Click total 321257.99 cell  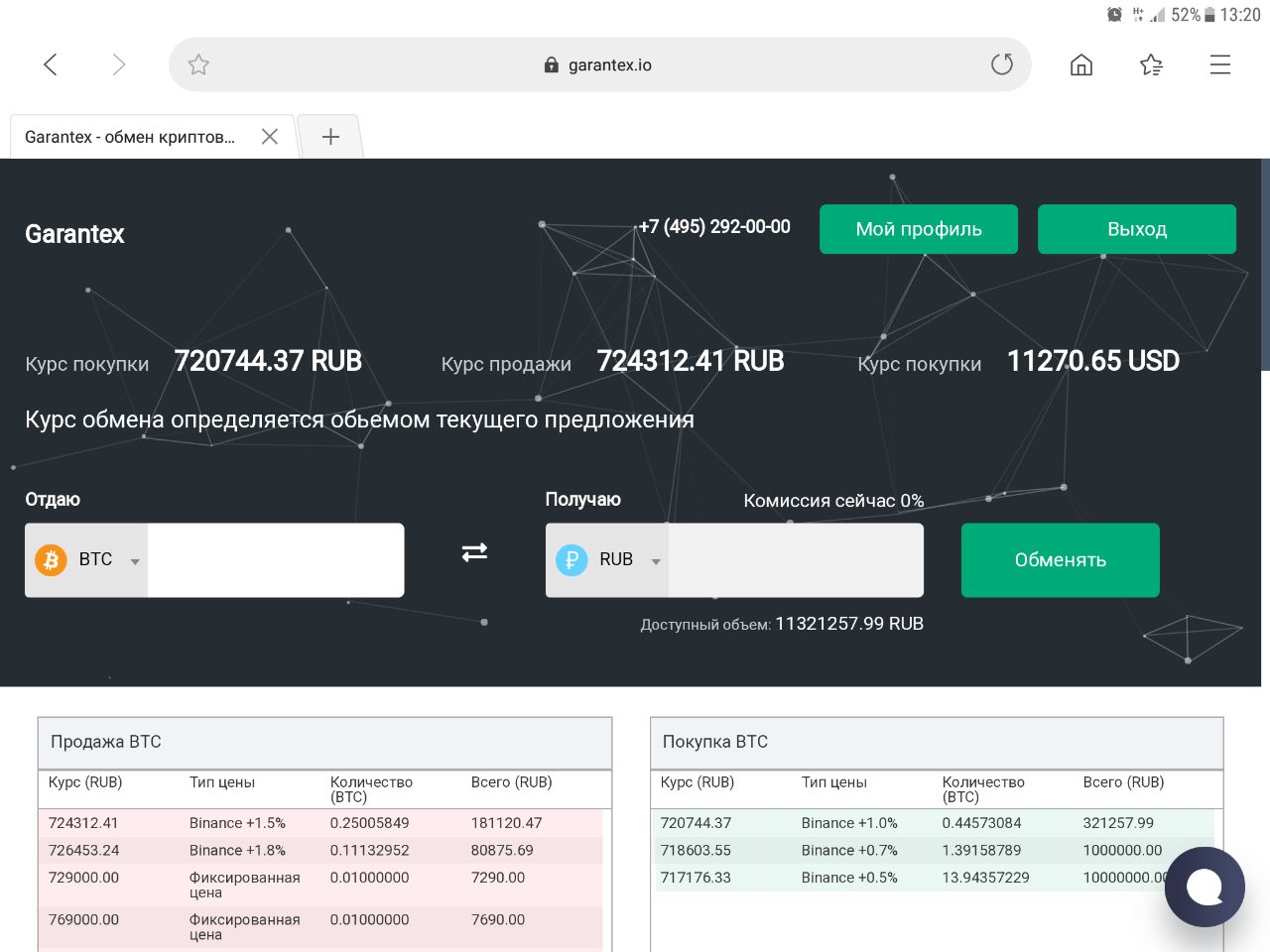[1118, 823]
